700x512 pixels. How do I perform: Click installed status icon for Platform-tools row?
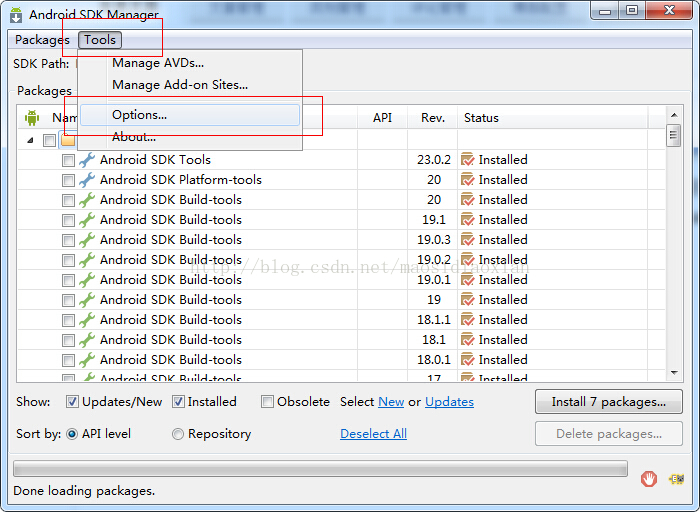pyautogui.click(x=467, y=179)
